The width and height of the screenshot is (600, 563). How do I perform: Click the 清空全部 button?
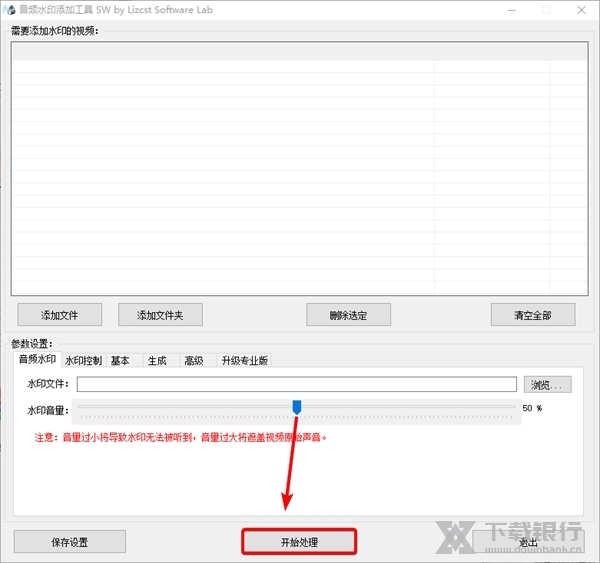pos(533,315)
